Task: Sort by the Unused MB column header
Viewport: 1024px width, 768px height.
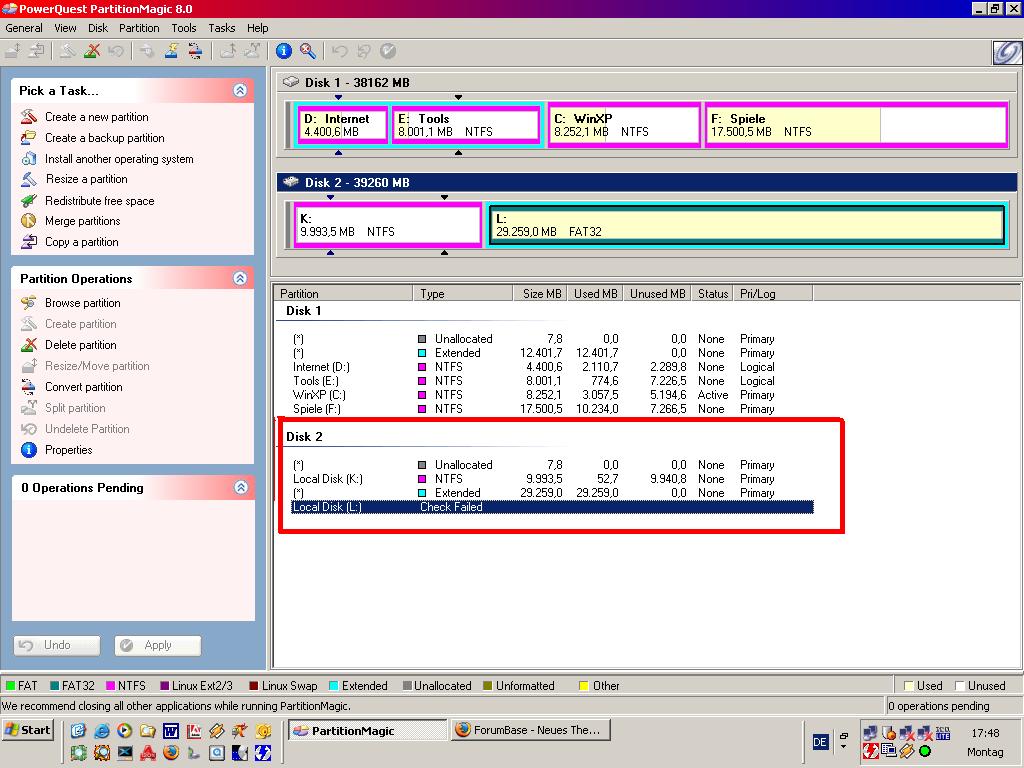Action: (x=658, y=293)
